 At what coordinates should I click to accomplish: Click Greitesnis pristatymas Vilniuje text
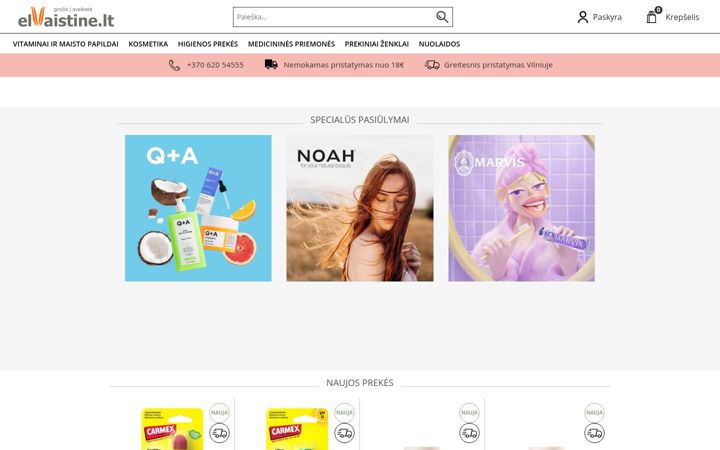pyautogui.click(x=498, y=65)
